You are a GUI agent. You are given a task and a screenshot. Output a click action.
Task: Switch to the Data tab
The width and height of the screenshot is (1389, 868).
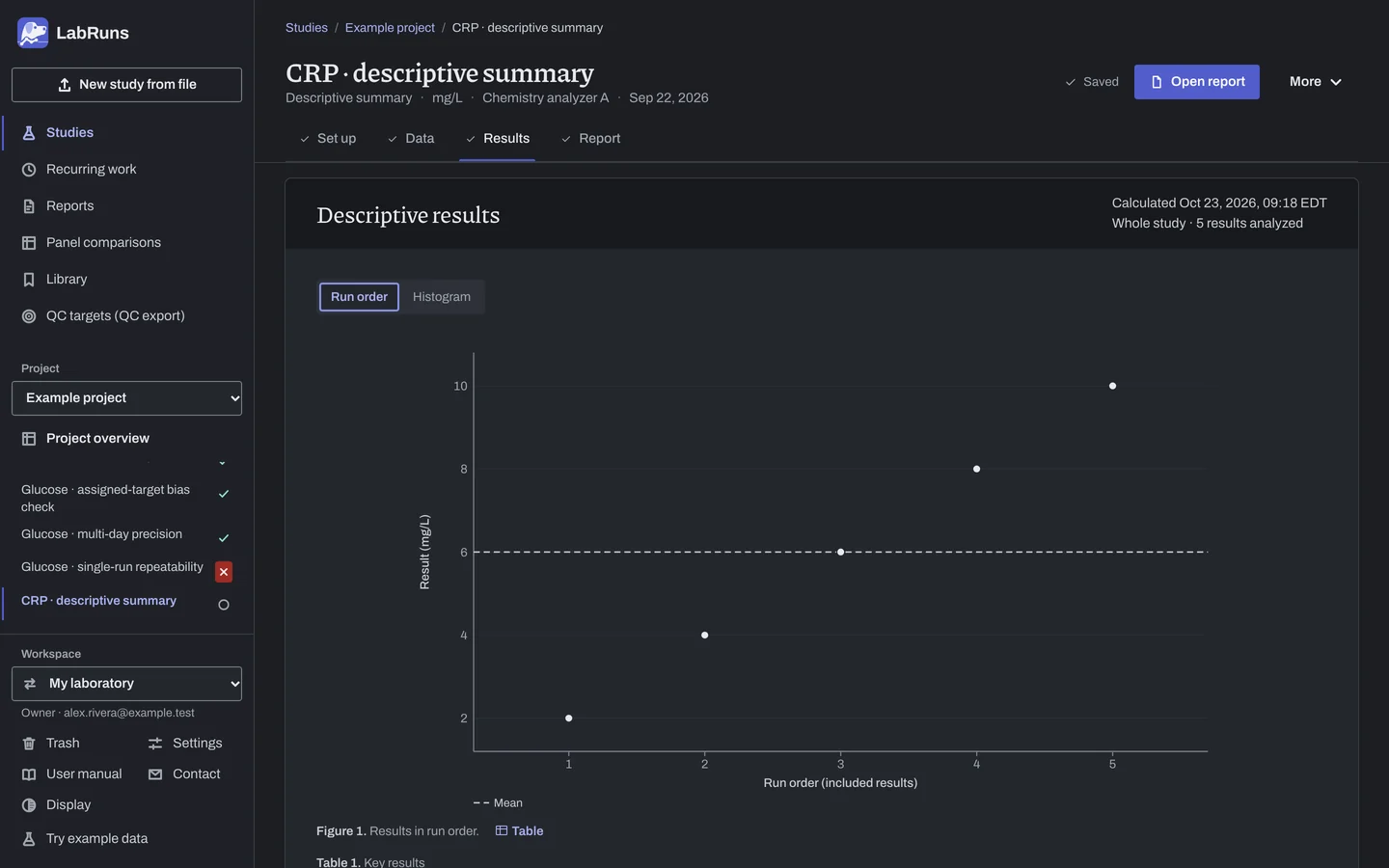[410, 139]
